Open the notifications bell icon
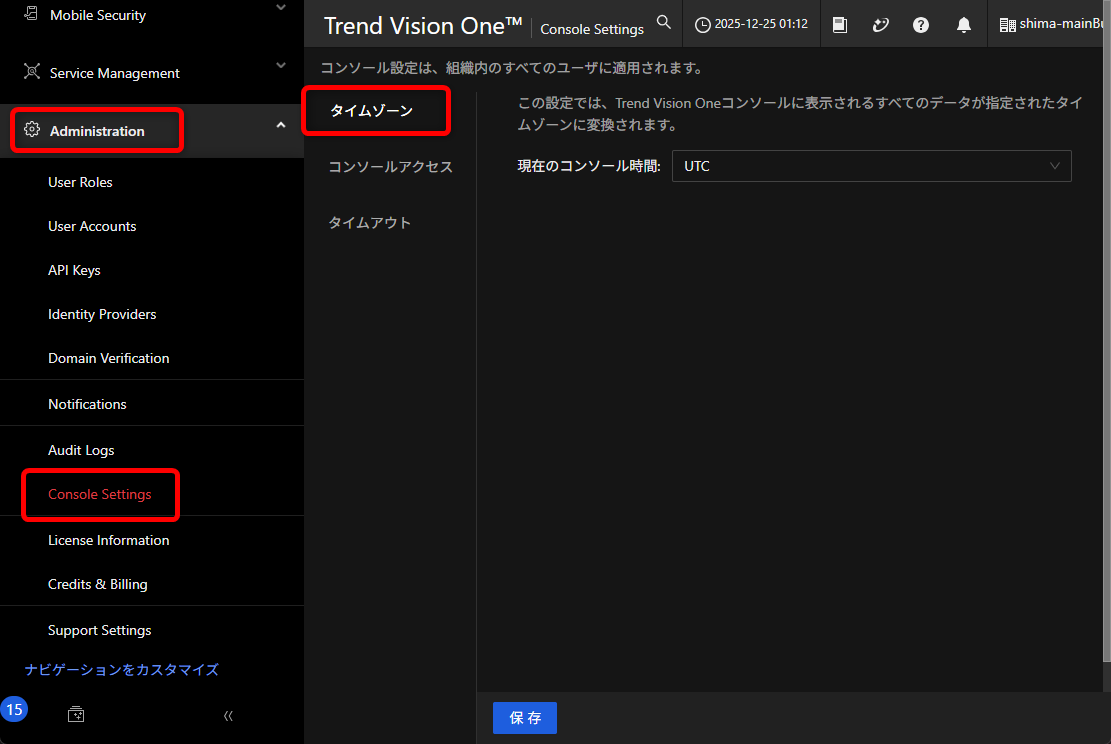This screenshot has height=744, width=1111. pos(964,25)
